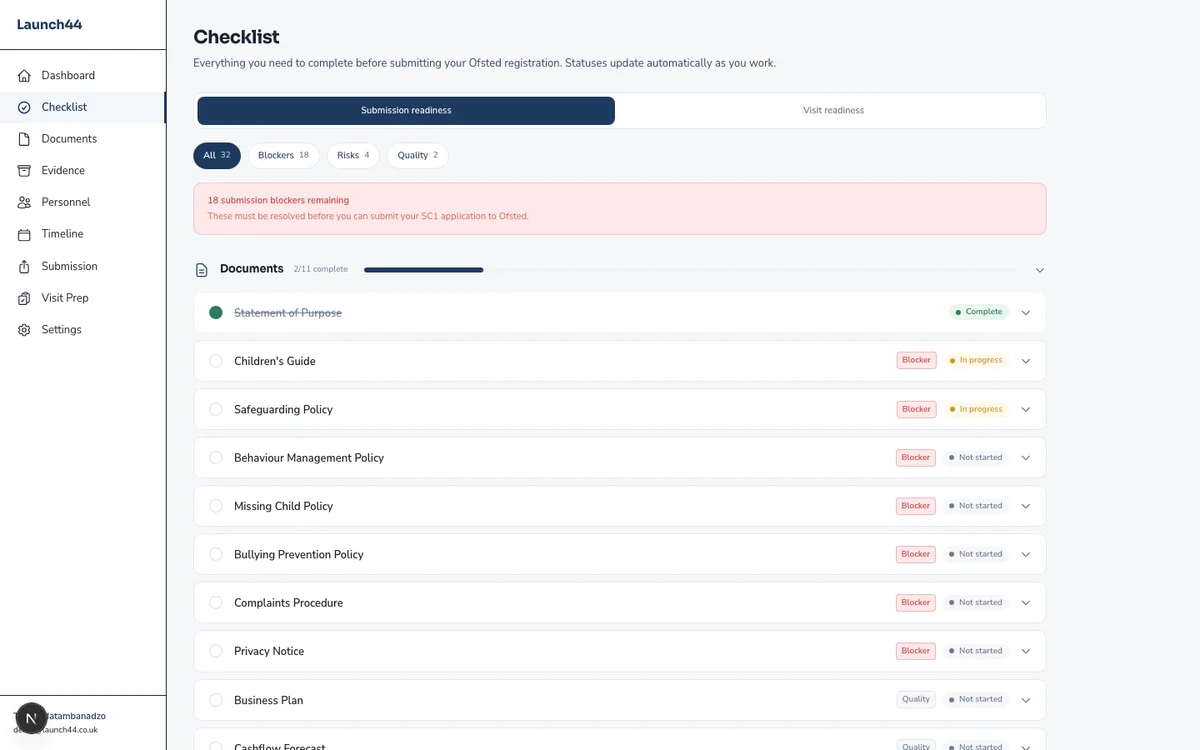Open Settings from the sidebar gear
This screenshot has width=1200, height=750.
point(23,329)
